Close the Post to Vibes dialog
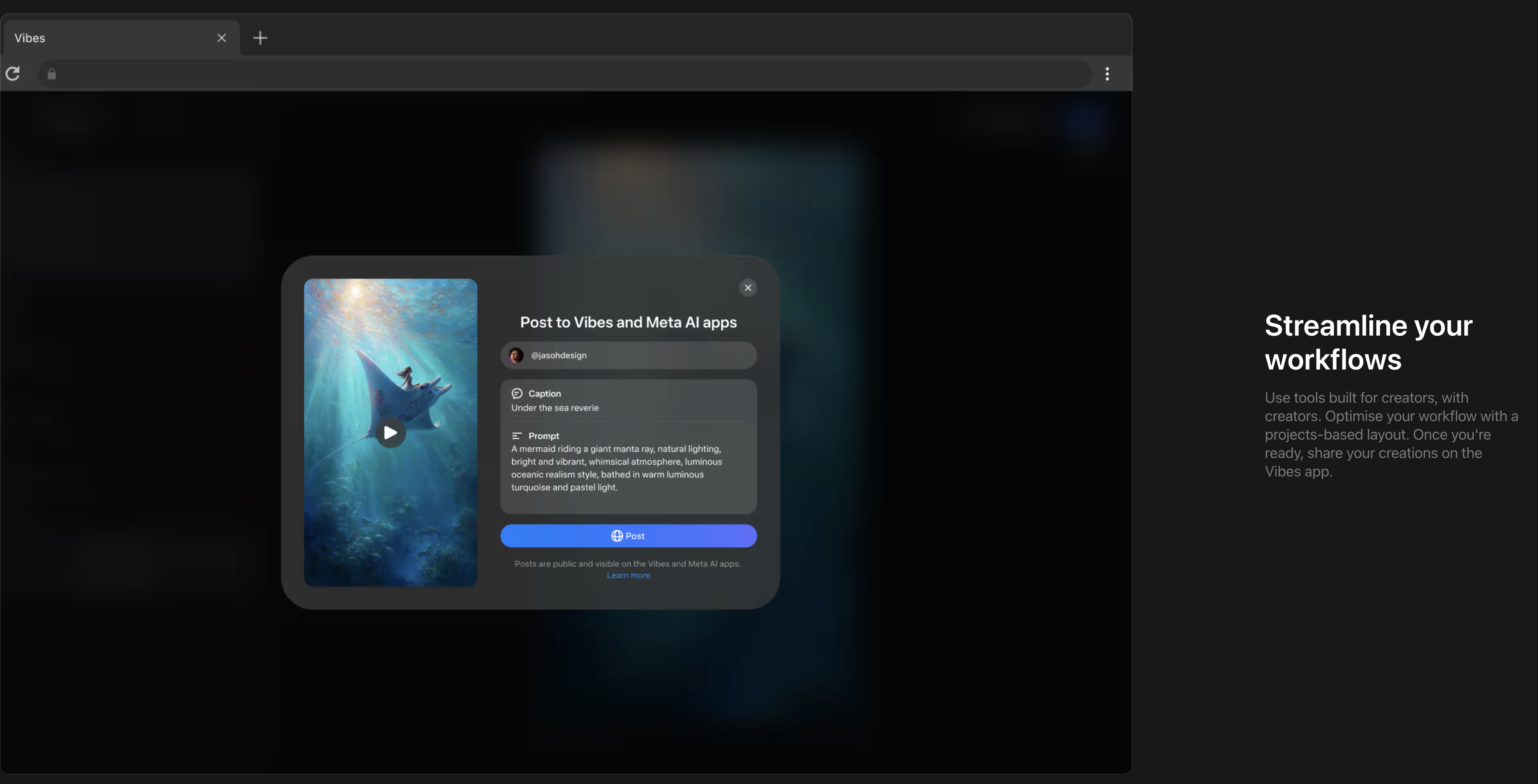Viewport: 1538px width, 784px height. point(748,288)
